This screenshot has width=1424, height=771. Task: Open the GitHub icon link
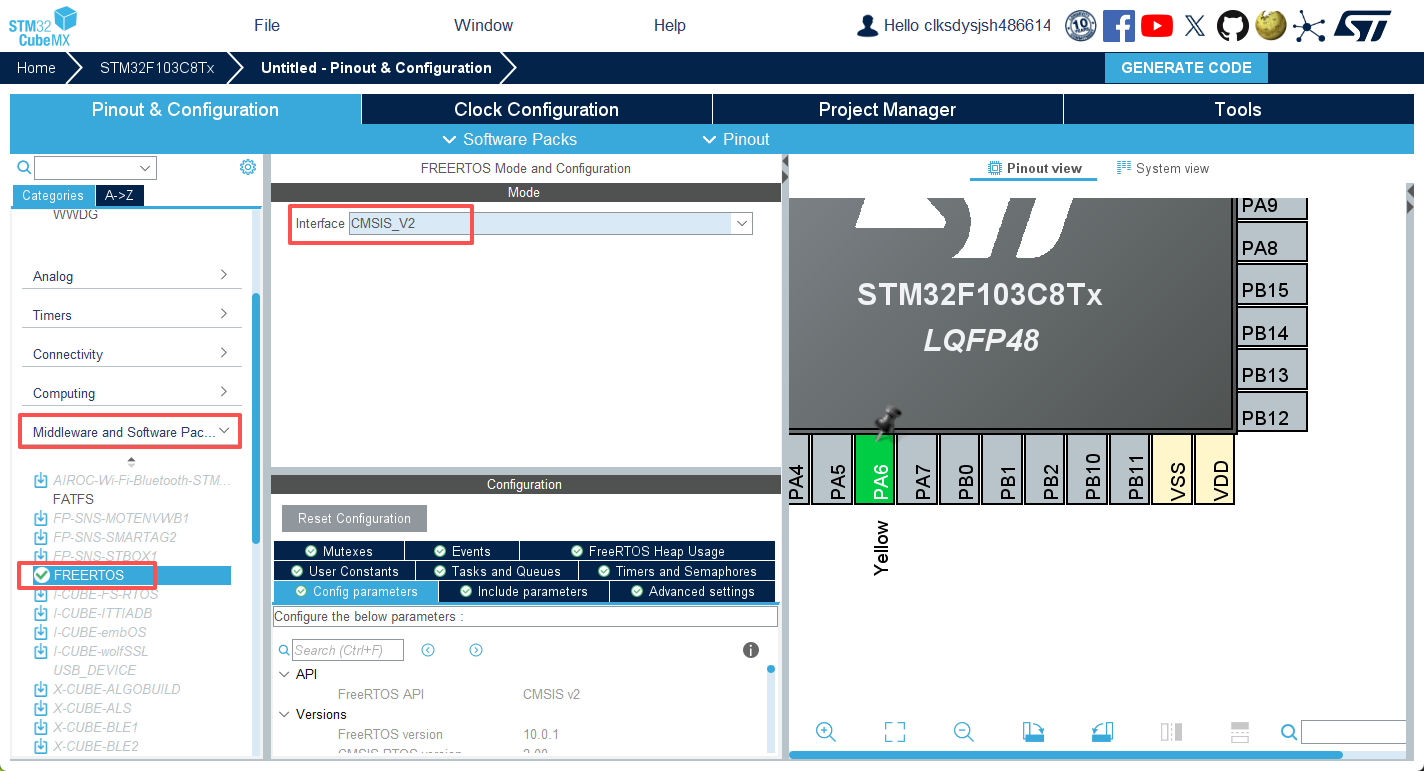click(1233, 25)
